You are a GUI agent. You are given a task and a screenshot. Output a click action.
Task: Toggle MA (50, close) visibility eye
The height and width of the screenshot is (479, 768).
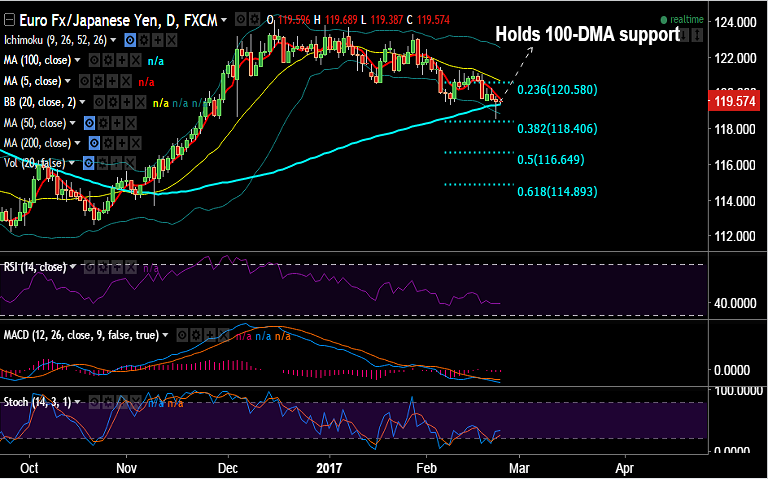89,122
